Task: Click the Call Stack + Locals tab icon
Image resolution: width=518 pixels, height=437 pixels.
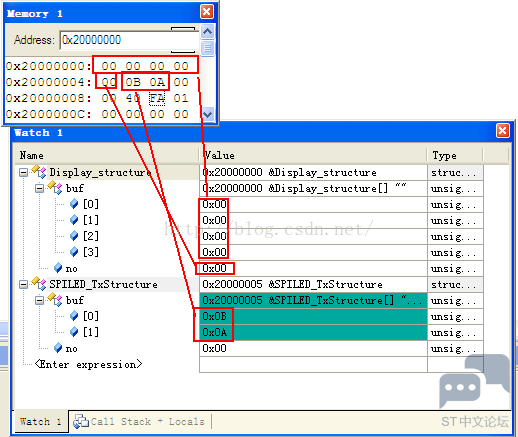Action: (x=81, y=421)
